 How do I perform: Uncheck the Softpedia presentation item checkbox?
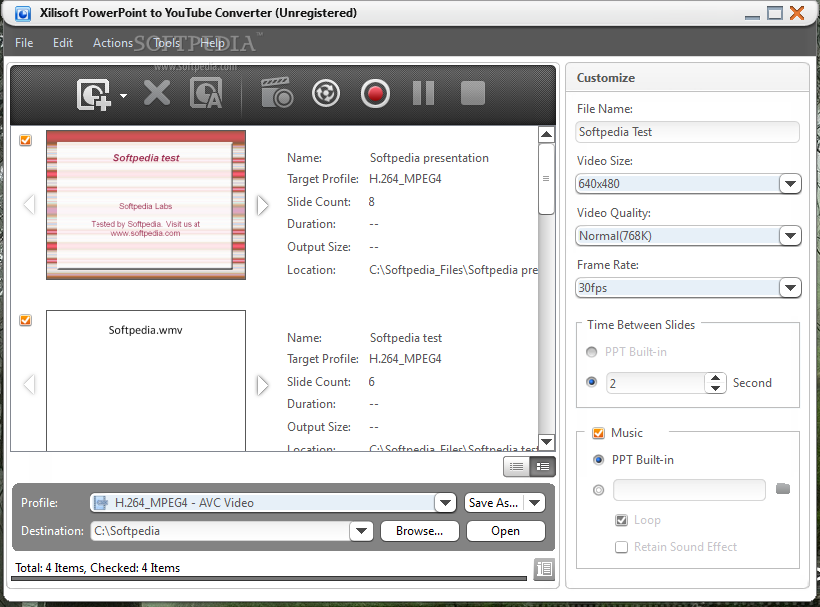pyautogui.click(x=25, y=140)
